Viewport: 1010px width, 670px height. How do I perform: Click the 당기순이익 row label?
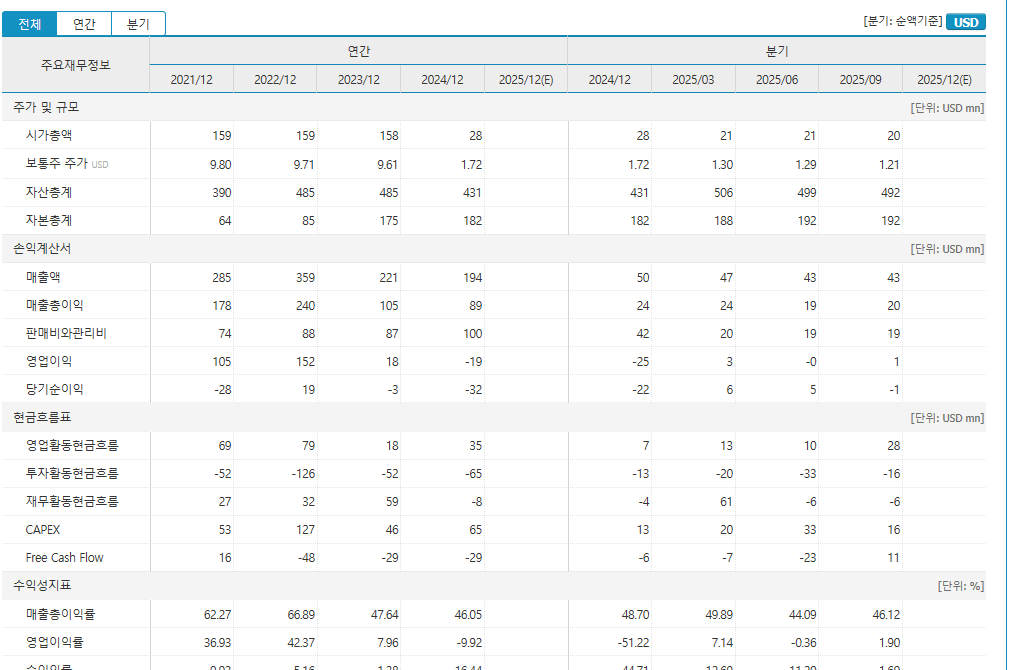click(54, 389)
